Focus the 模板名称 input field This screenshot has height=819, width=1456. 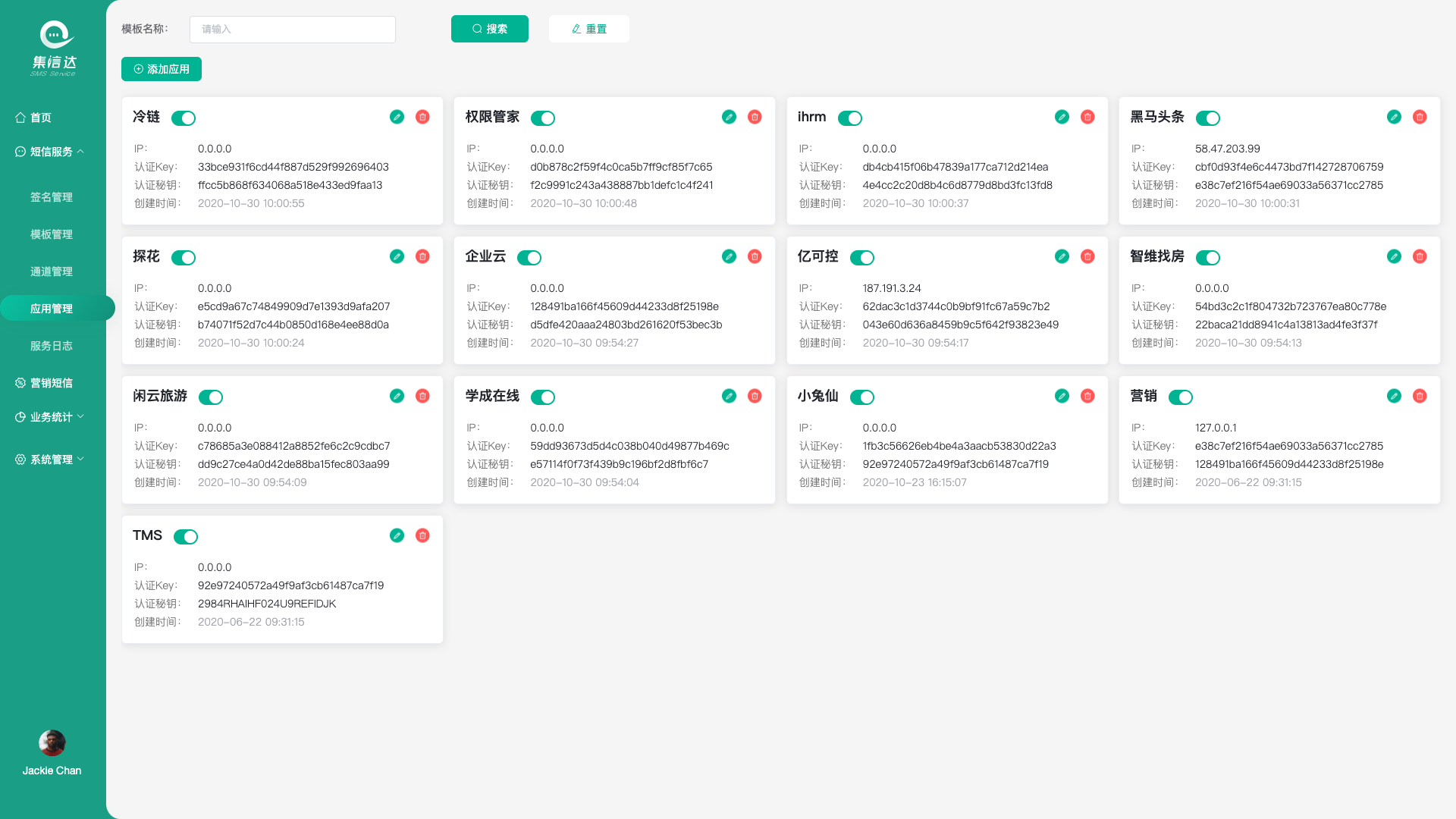(x=292, y=30)
